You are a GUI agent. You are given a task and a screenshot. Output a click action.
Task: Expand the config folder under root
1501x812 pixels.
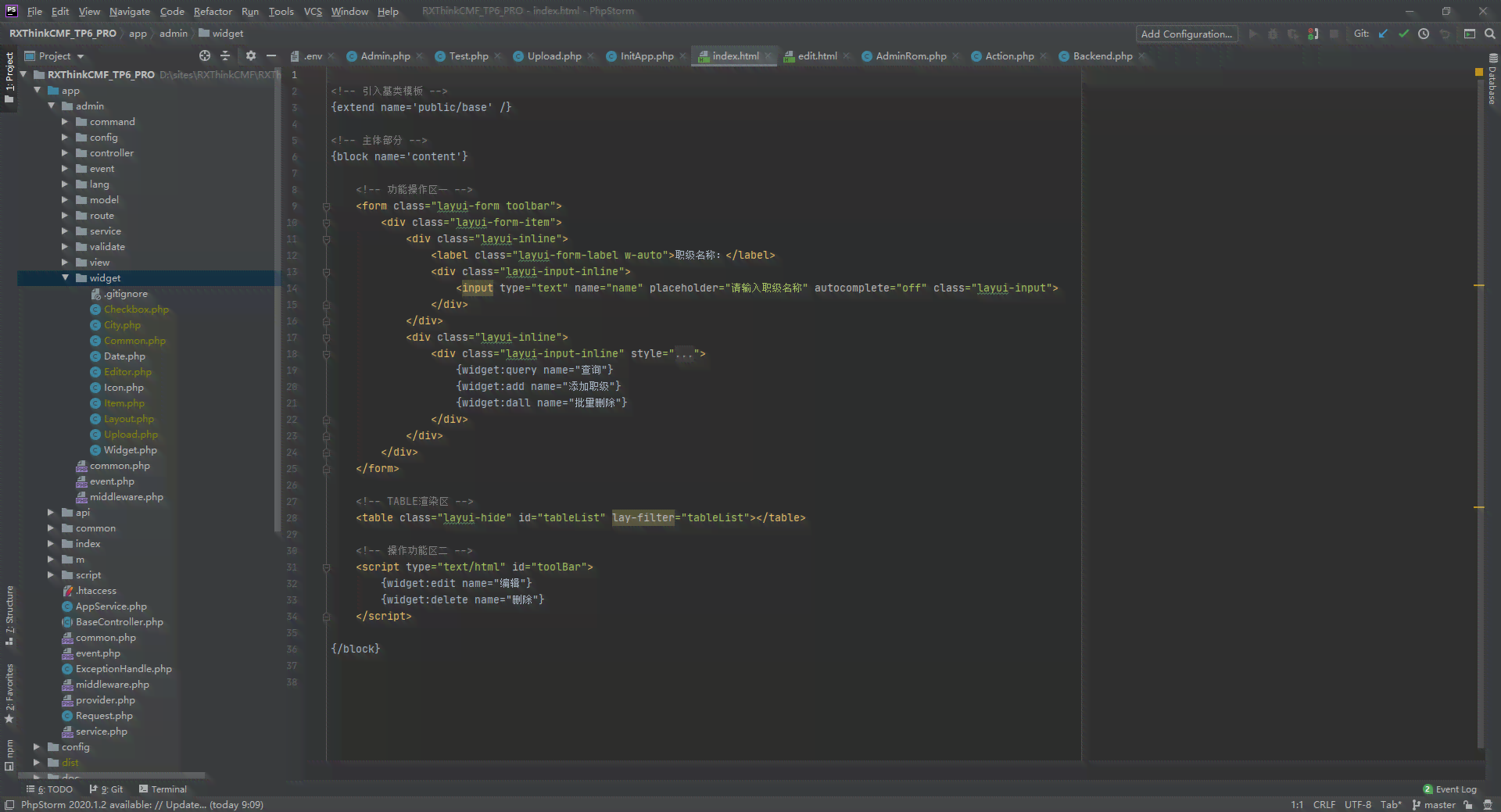(x=38, y=747)
